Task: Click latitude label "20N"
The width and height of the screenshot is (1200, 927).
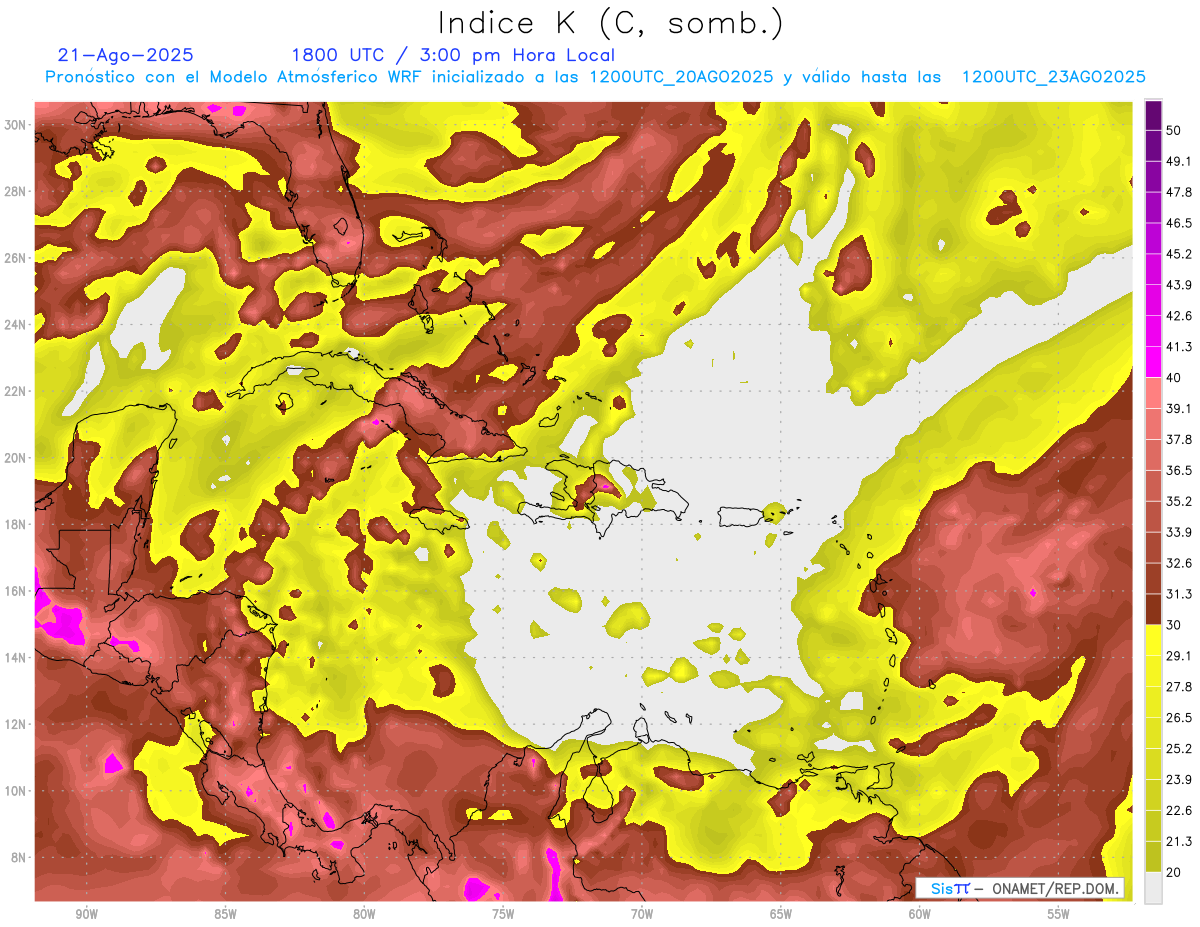Action: pyautogui.click(x=17, y=458)
